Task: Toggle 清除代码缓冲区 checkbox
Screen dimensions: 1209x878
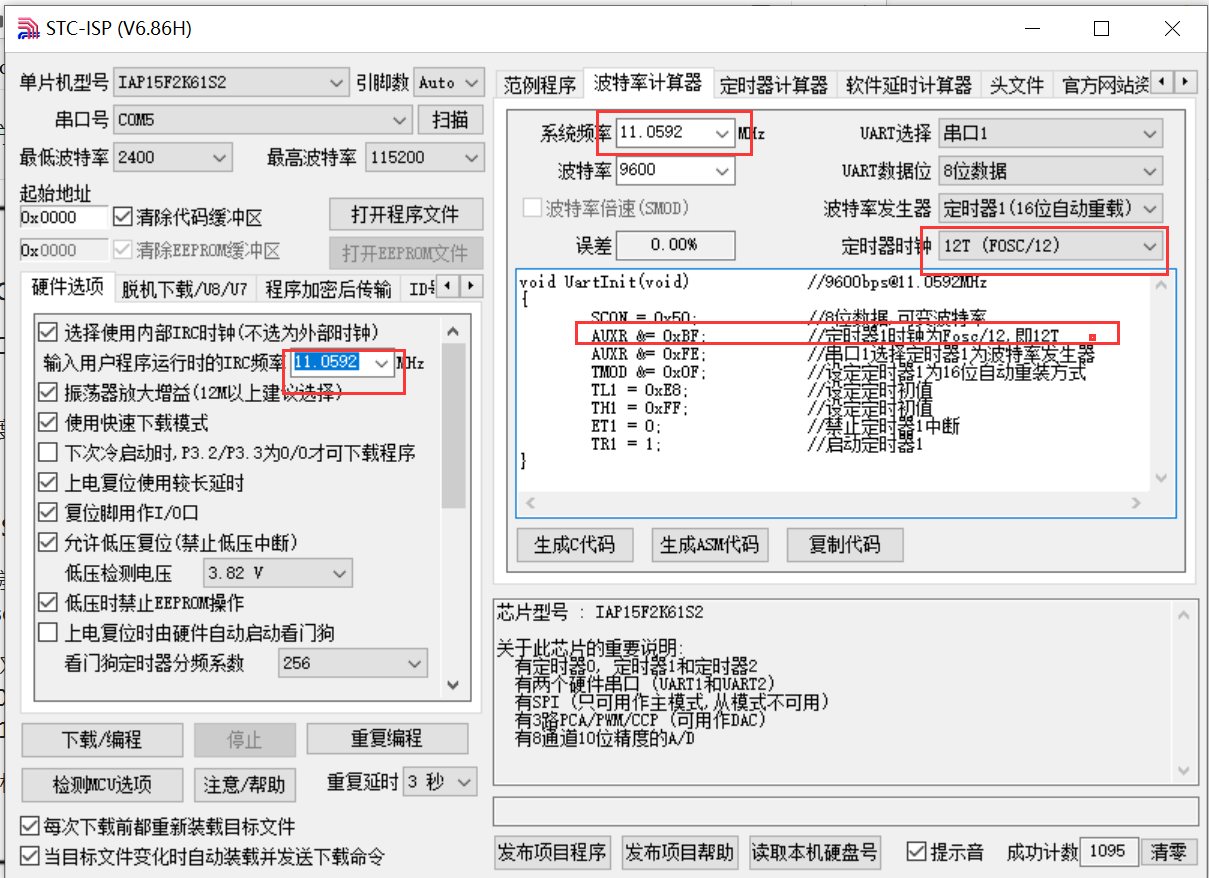Action: point(123,217)
